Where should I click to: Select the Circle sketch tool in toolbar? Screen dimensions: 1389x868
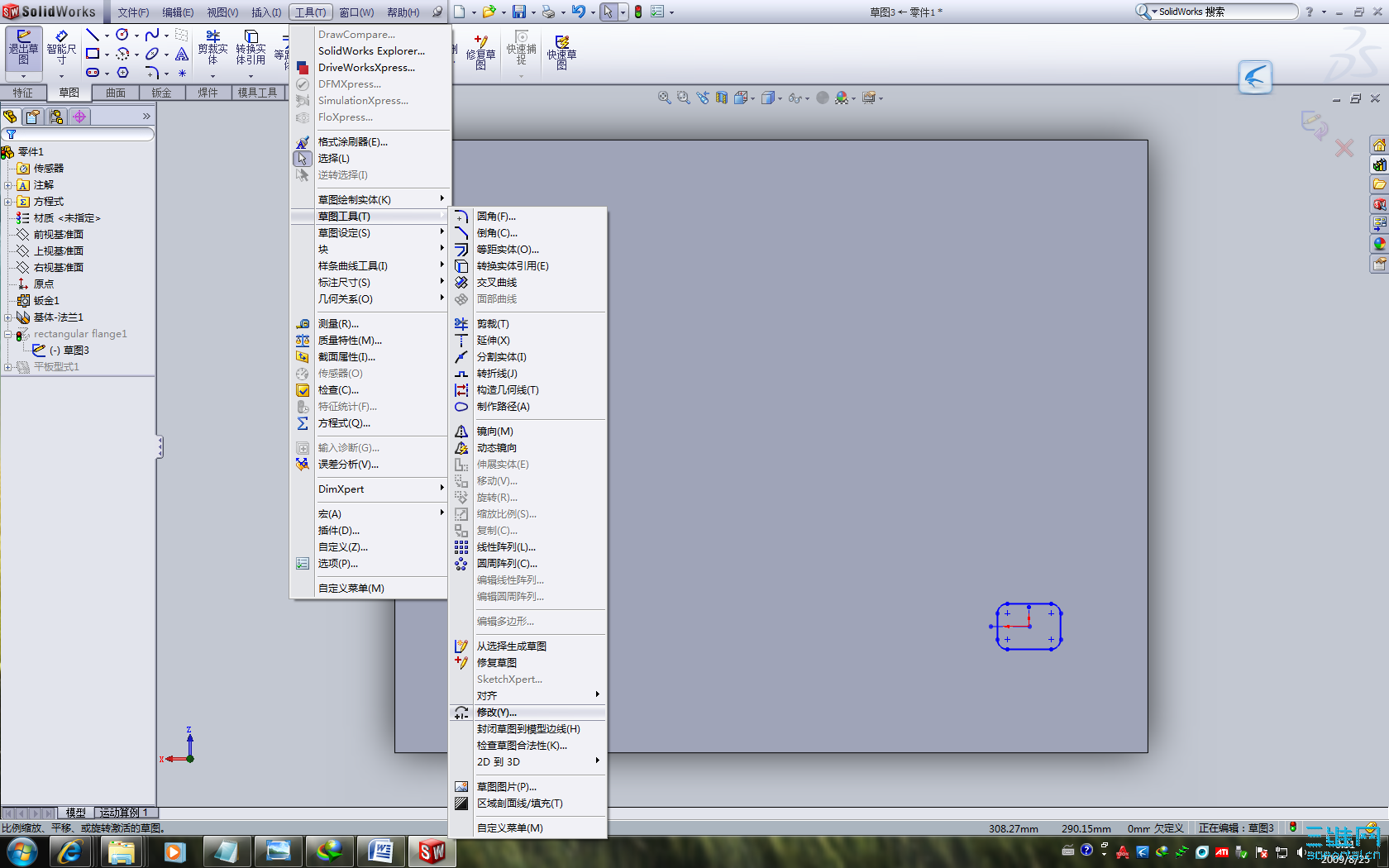tap(122, 35)
